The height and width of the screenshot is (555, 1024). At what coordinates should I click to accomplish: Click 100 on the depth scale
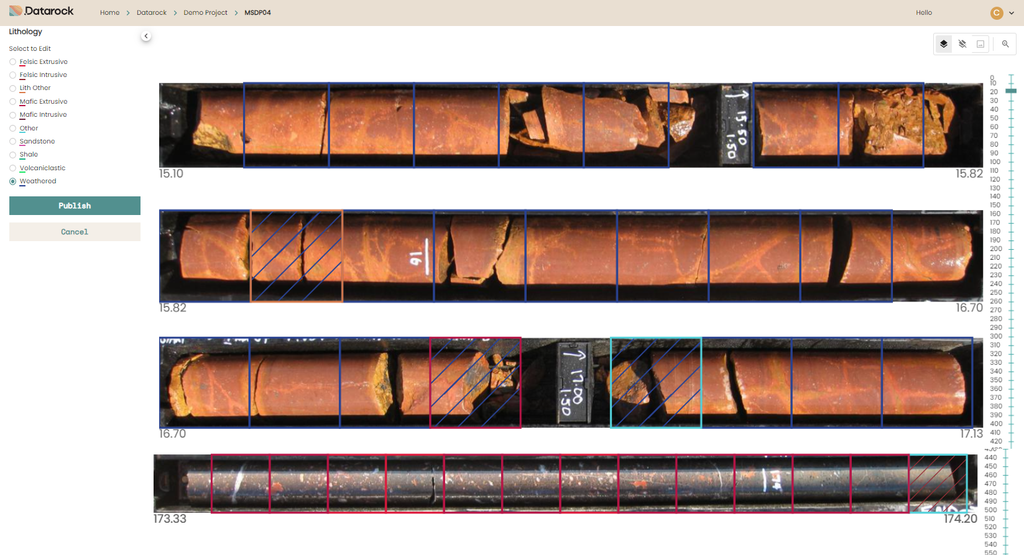coord(995,161)
